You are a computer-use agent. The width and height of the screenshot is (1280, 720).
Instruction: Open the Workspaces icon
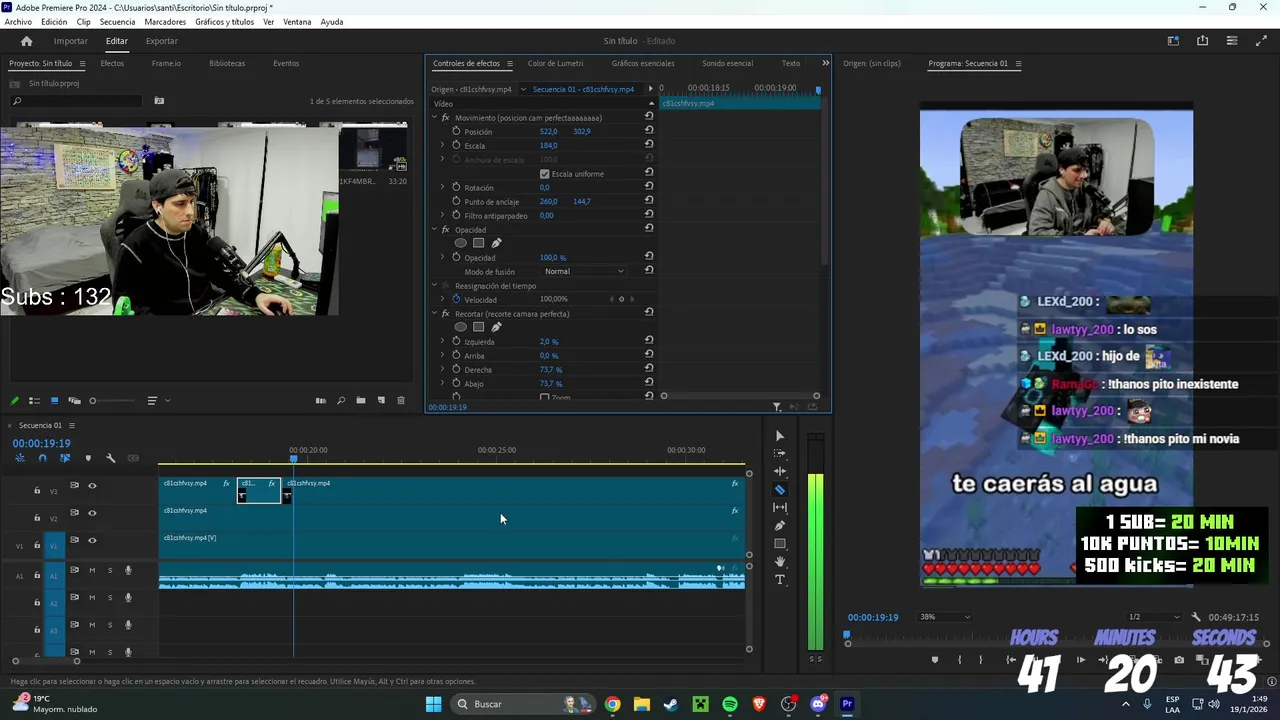[x=1173, y=41]
